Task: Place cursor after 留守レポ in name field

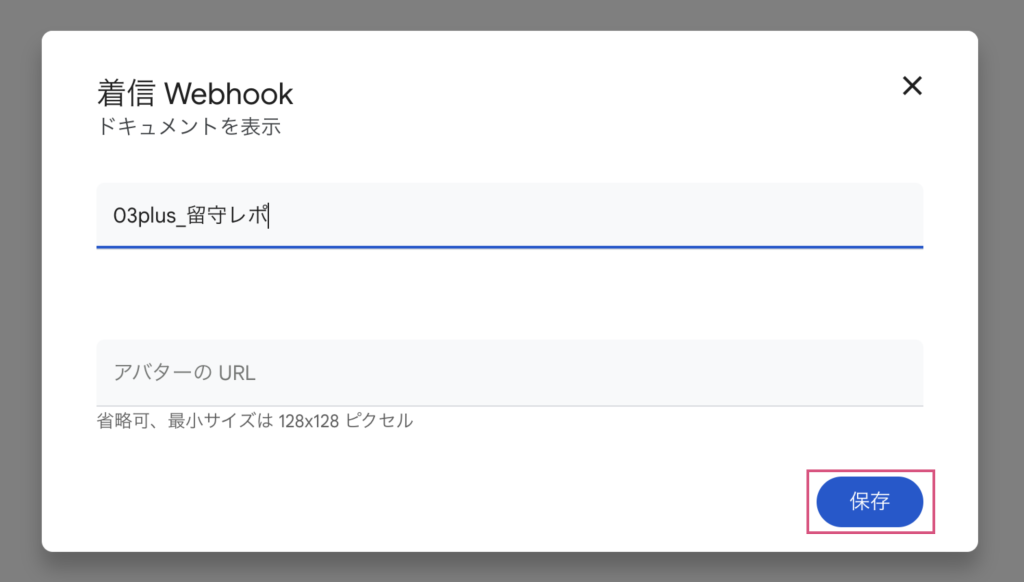Action: [x=271, y=216]
